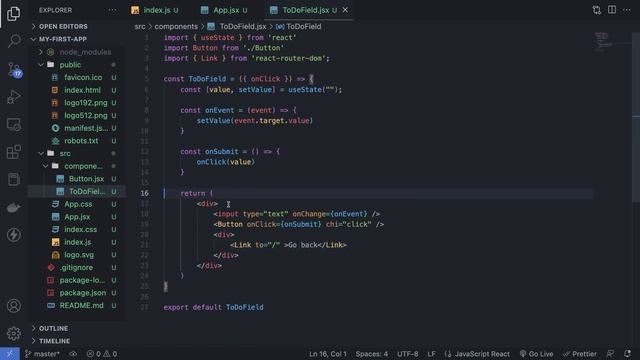Open the Search view in activity bar
Viewport: 640px width, 360px height.
[13, 41]
